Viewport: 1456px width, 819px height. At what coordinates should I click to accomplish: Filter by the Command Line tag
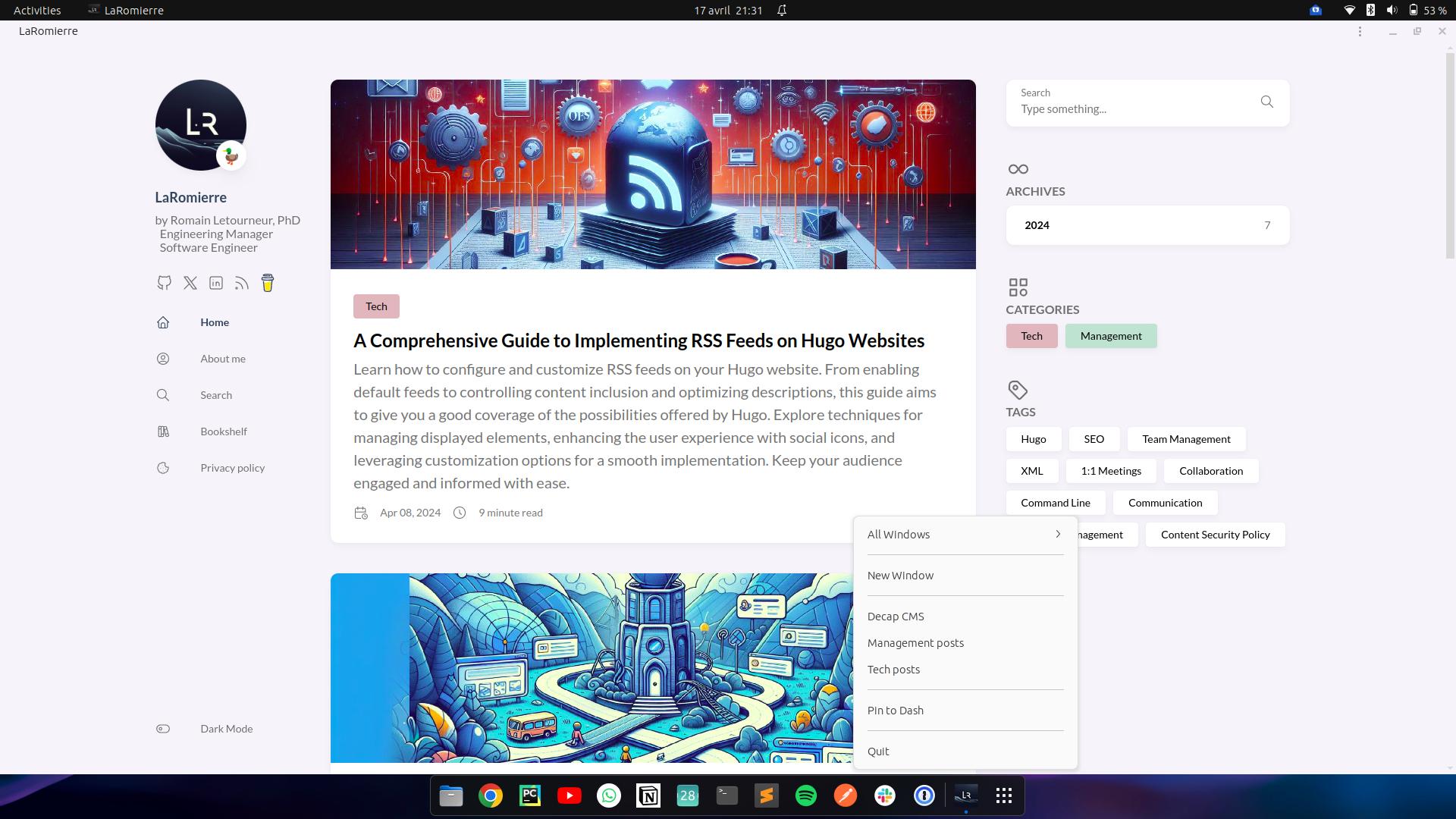point(1056,503)
